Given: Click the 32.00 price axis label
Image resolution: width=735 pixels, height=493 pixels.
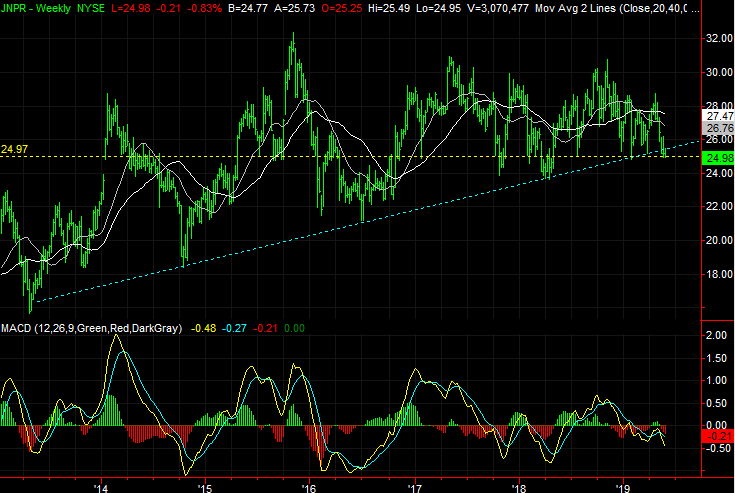Looking at the screenshot, I should (720, 38).
